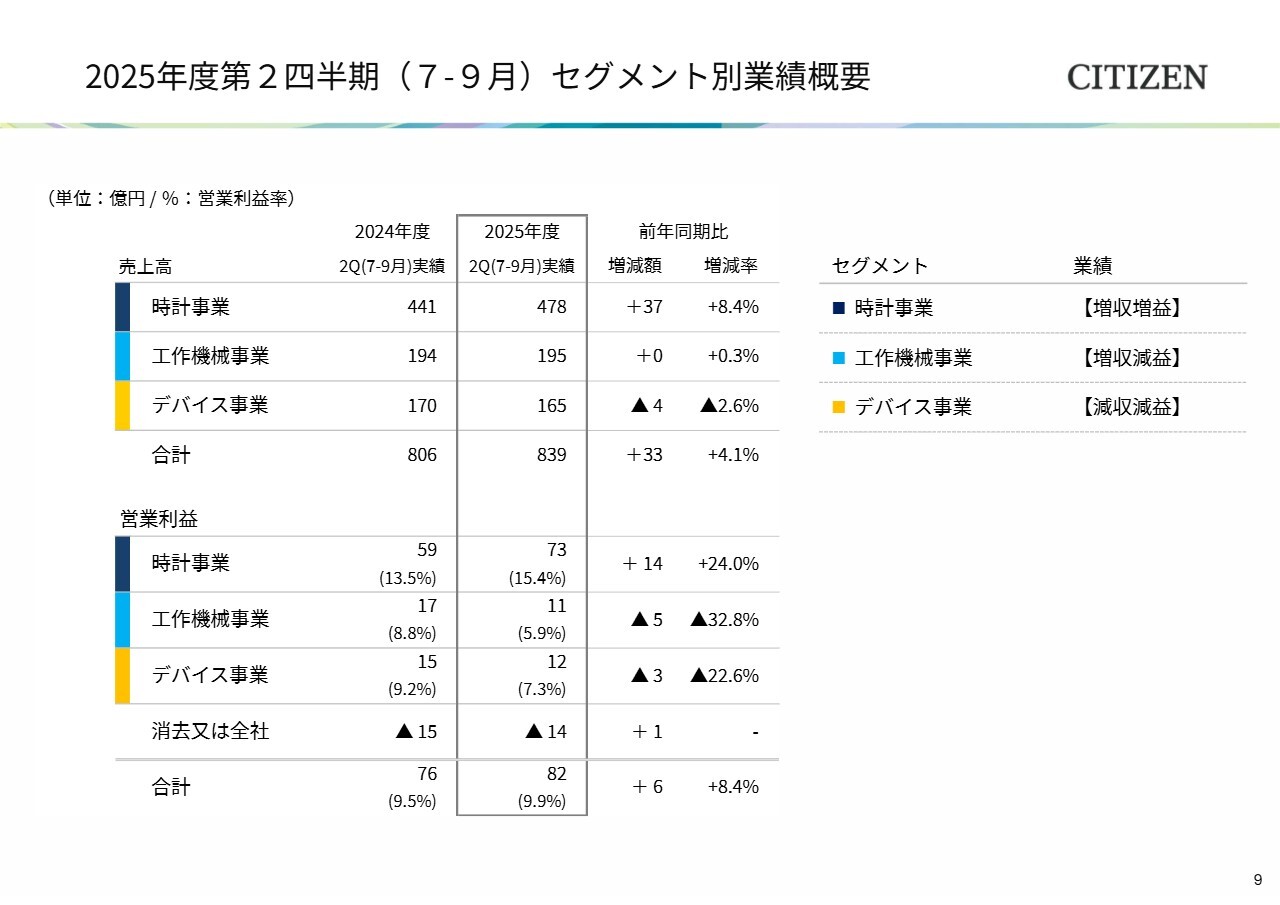Click the page number 9
This screenshot has width=1280, height=905.
[x=1258, y=880]
